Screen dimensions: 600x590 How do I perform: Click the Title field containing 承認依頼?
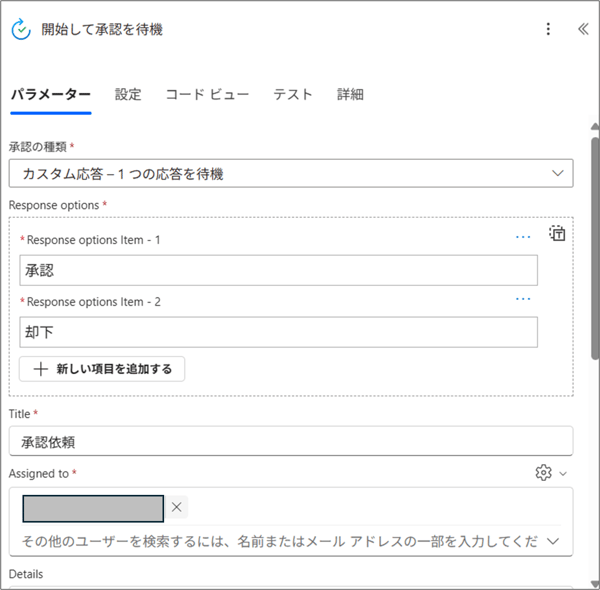coord(290,441)
